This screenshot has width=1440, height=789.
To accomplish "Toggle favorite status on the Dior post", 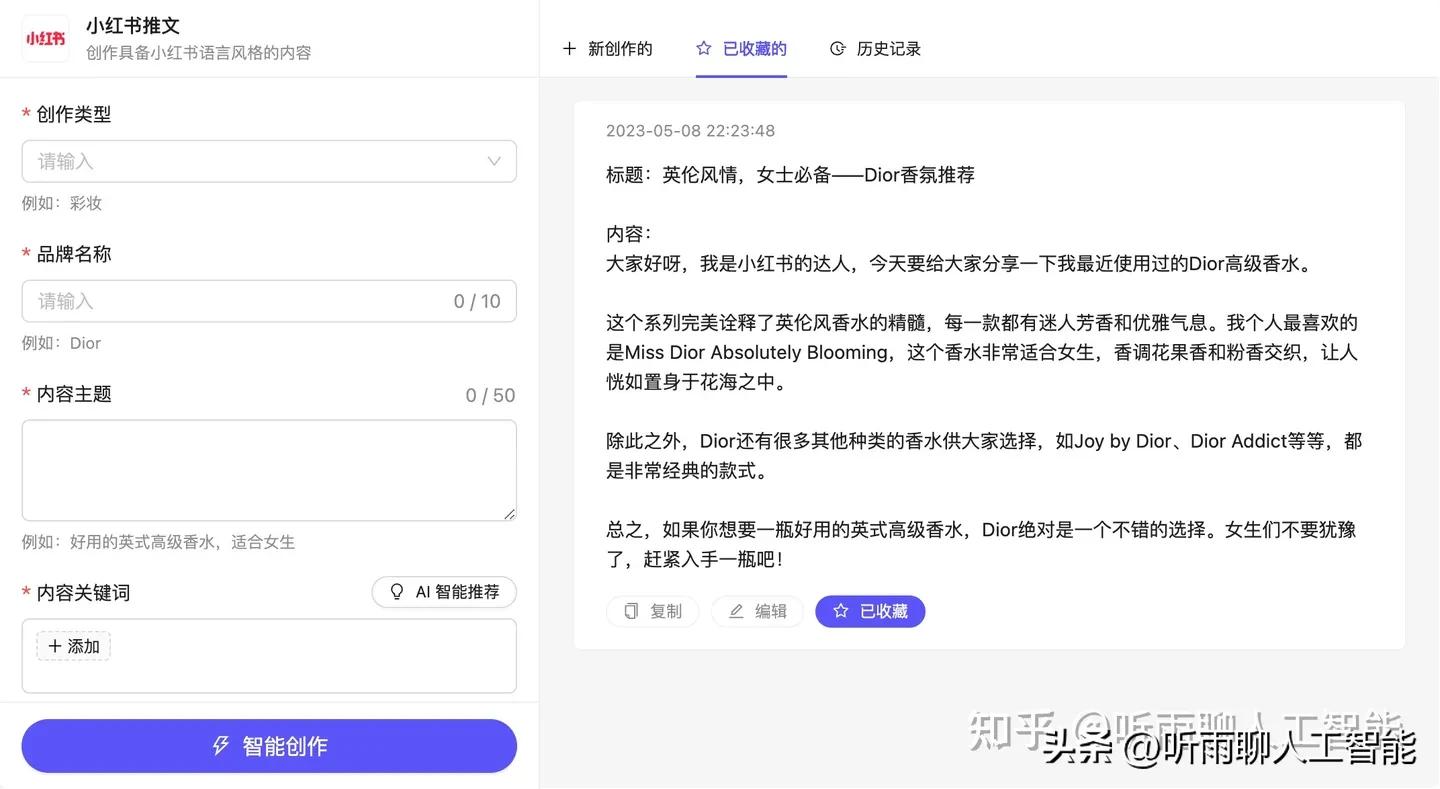I will point(870,611).
